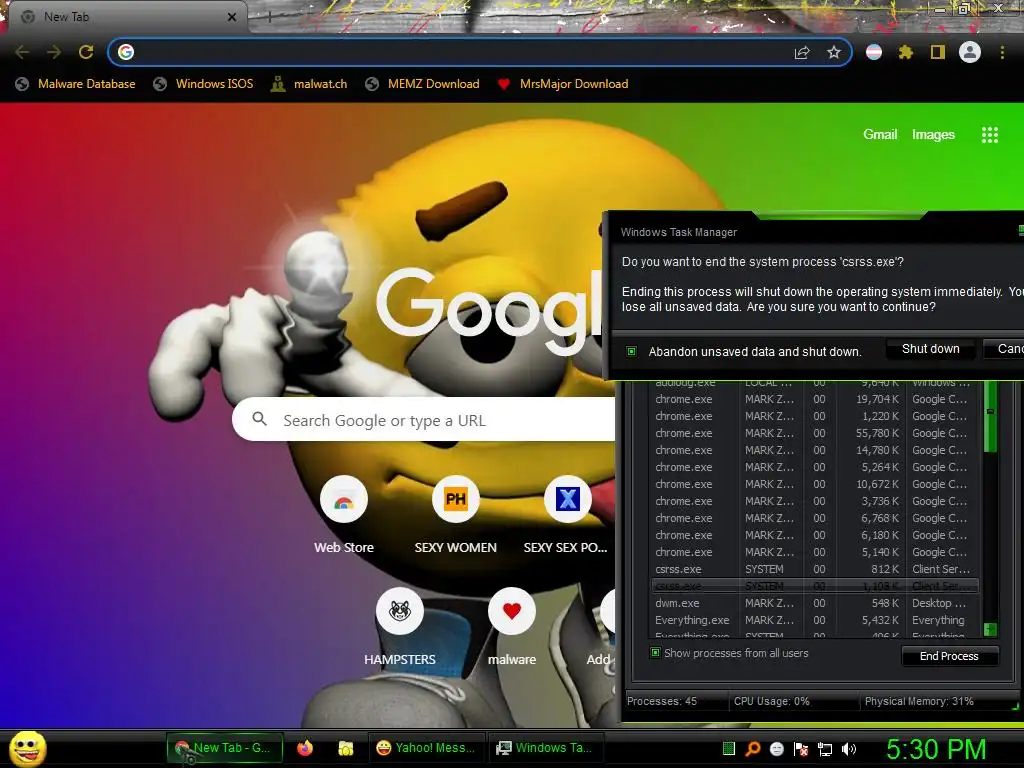Open the Chrome three-dot menu

pos(1002,52)
